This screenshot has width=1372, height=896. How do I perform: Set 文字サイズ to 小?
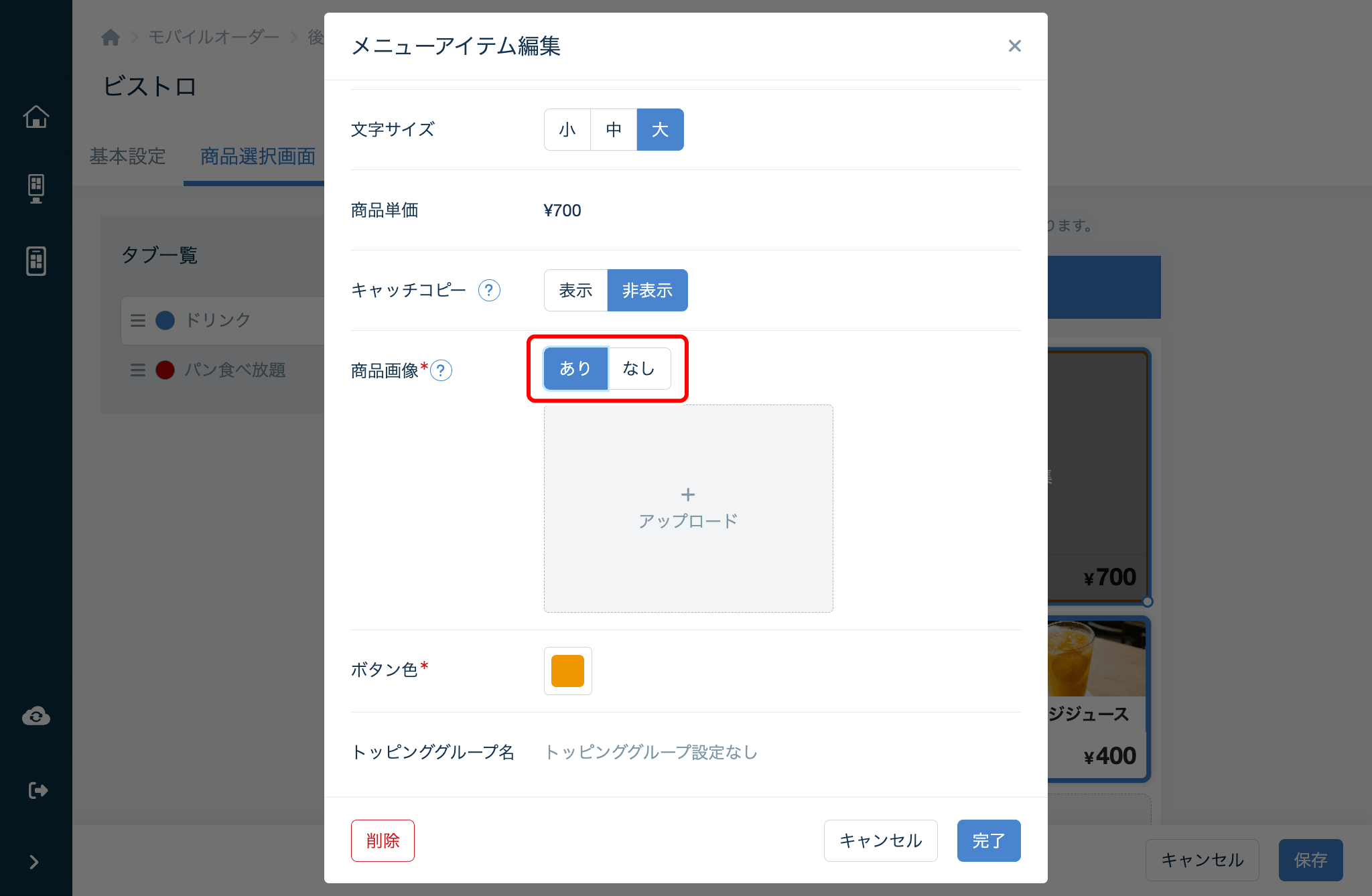[x=567, y=129]
